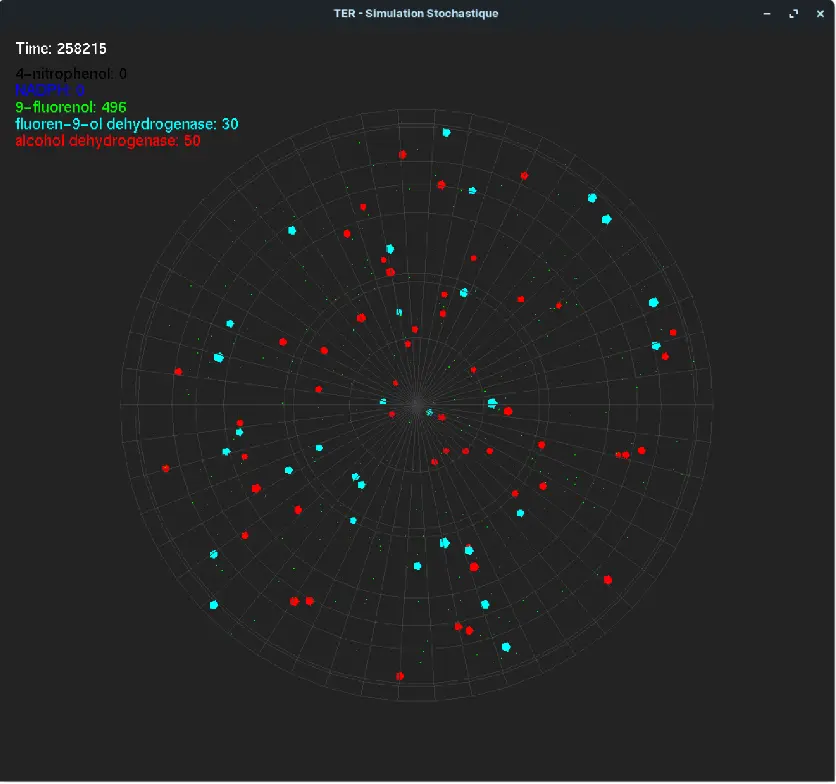Image resolution: width=836 pixels, height=784 pixels.
Task: Click the topmost cyan enzyme particle
Action: [x=446, y=132]
